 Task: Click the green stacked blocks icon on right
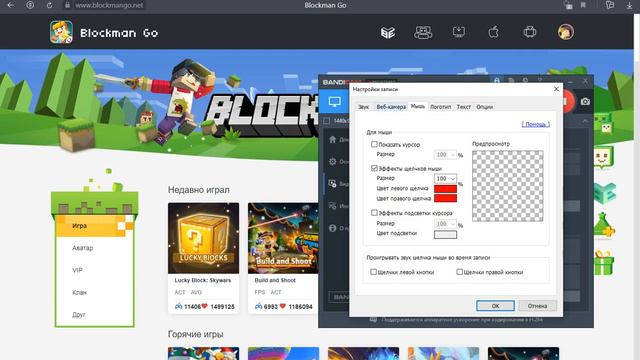click(x=605, y=193)
